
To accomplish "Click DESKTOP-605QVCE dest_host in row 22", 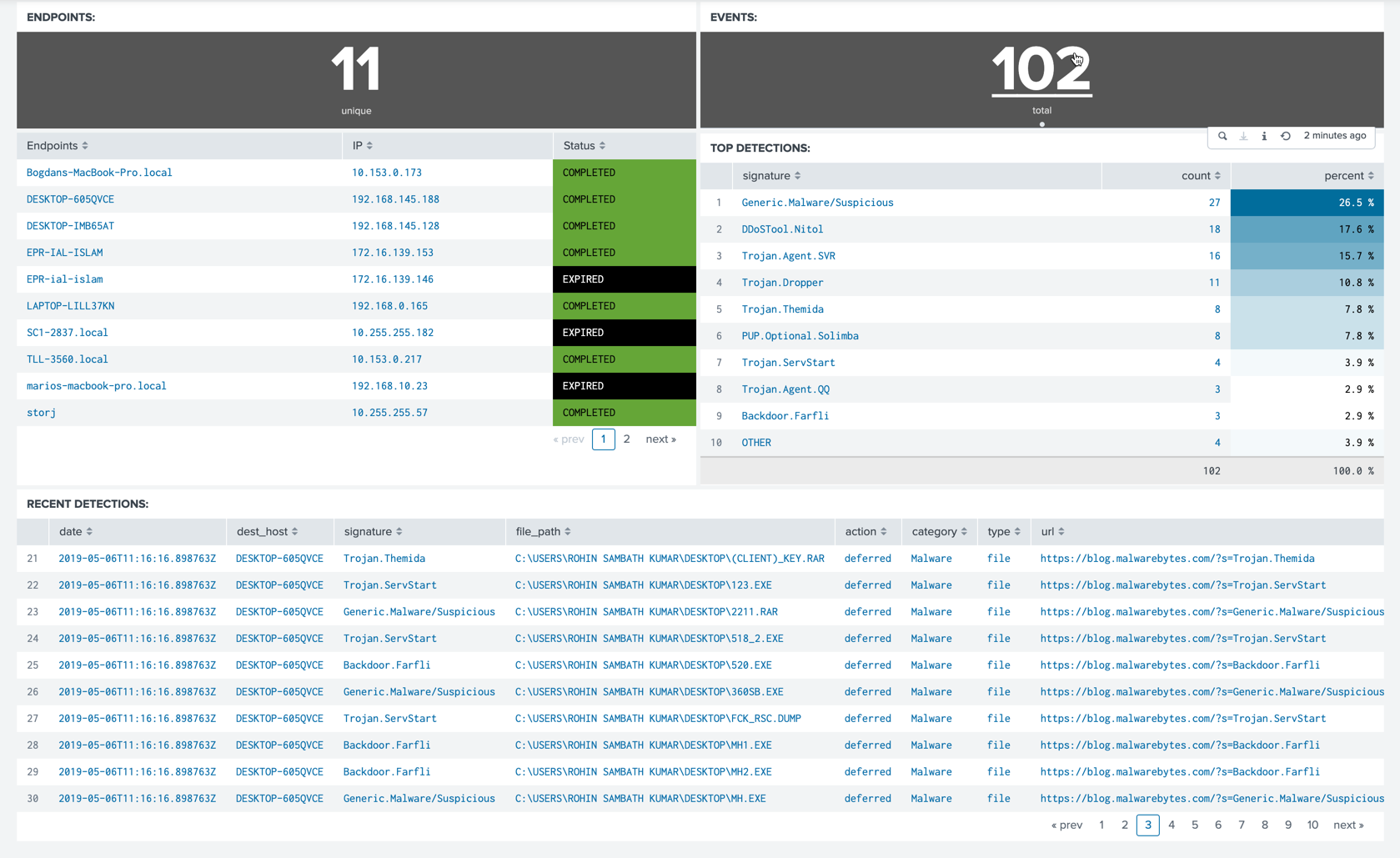I will 279,585.
